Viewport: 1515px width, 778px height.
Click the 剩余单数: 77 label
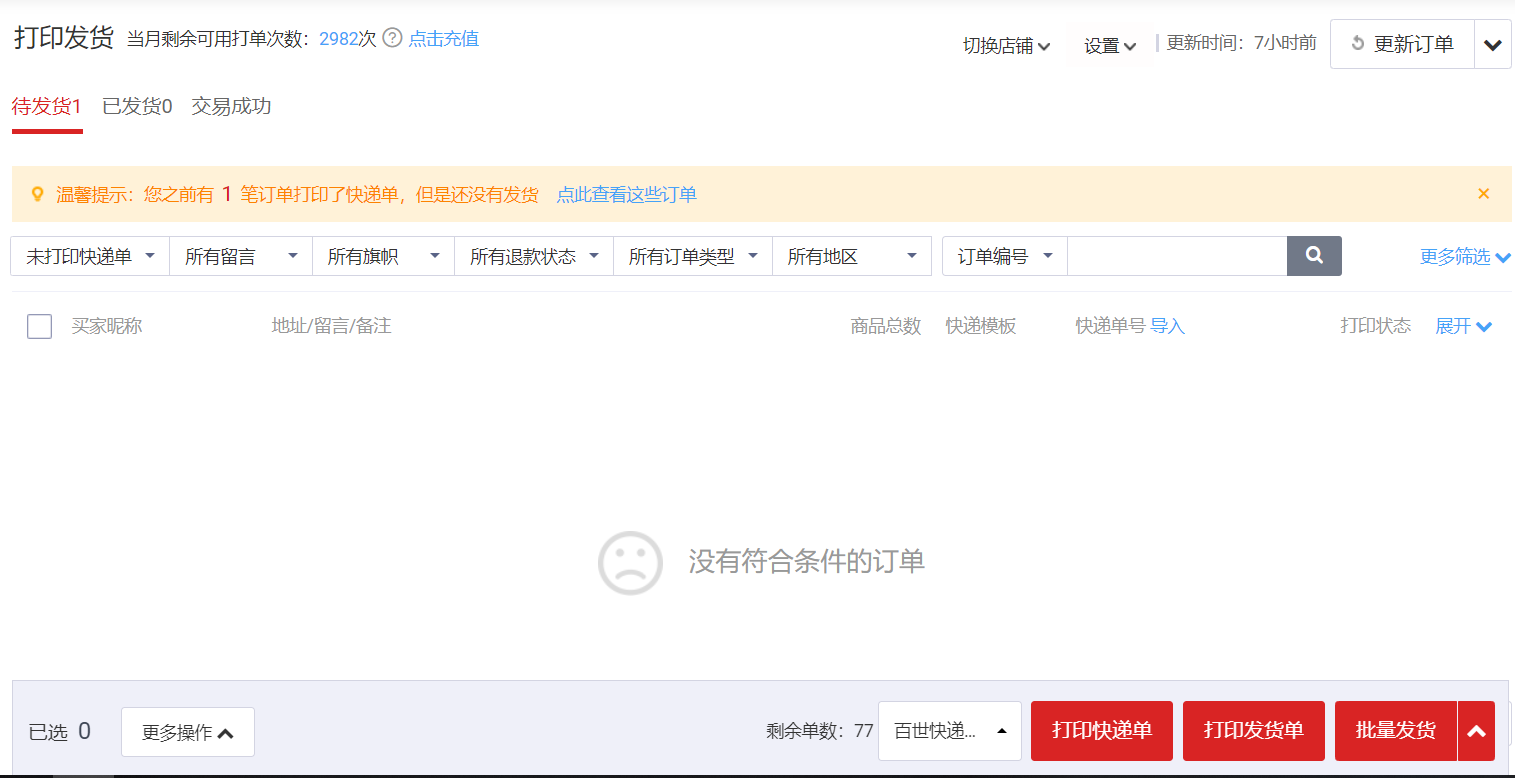click(x=820, y=731)
